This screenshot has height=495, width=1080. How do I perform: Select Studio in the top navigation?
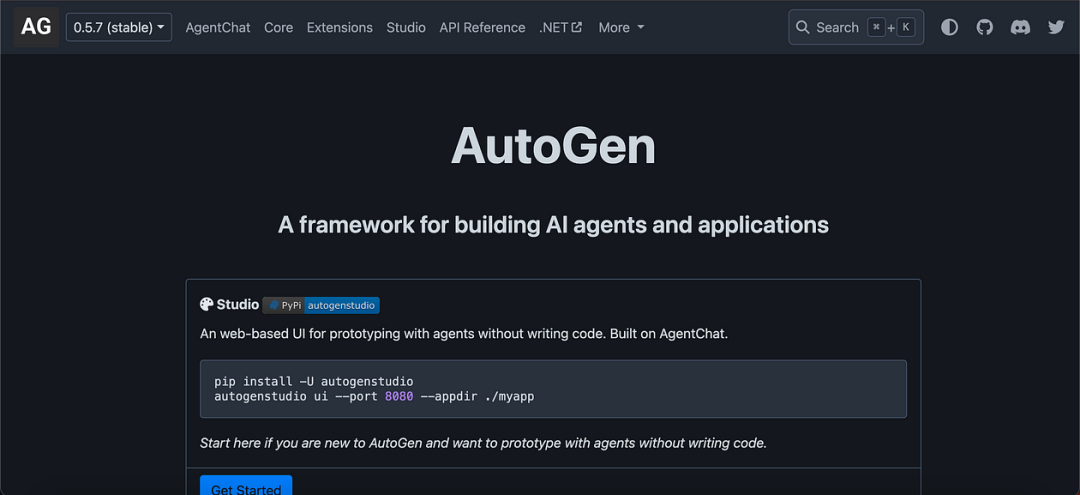(x=406, y=28)
